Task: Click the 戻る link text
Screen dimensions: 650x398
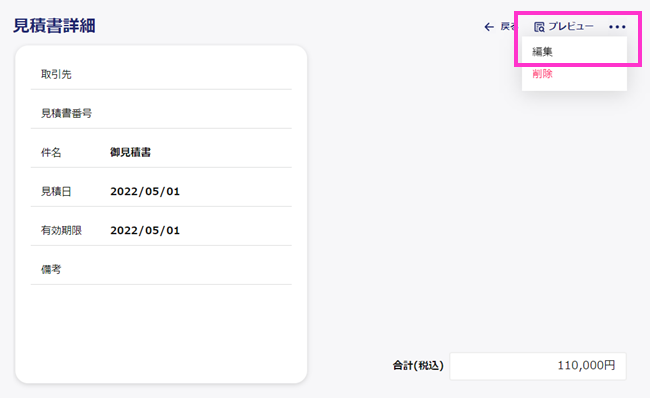Action: click(x=507, y=27)
